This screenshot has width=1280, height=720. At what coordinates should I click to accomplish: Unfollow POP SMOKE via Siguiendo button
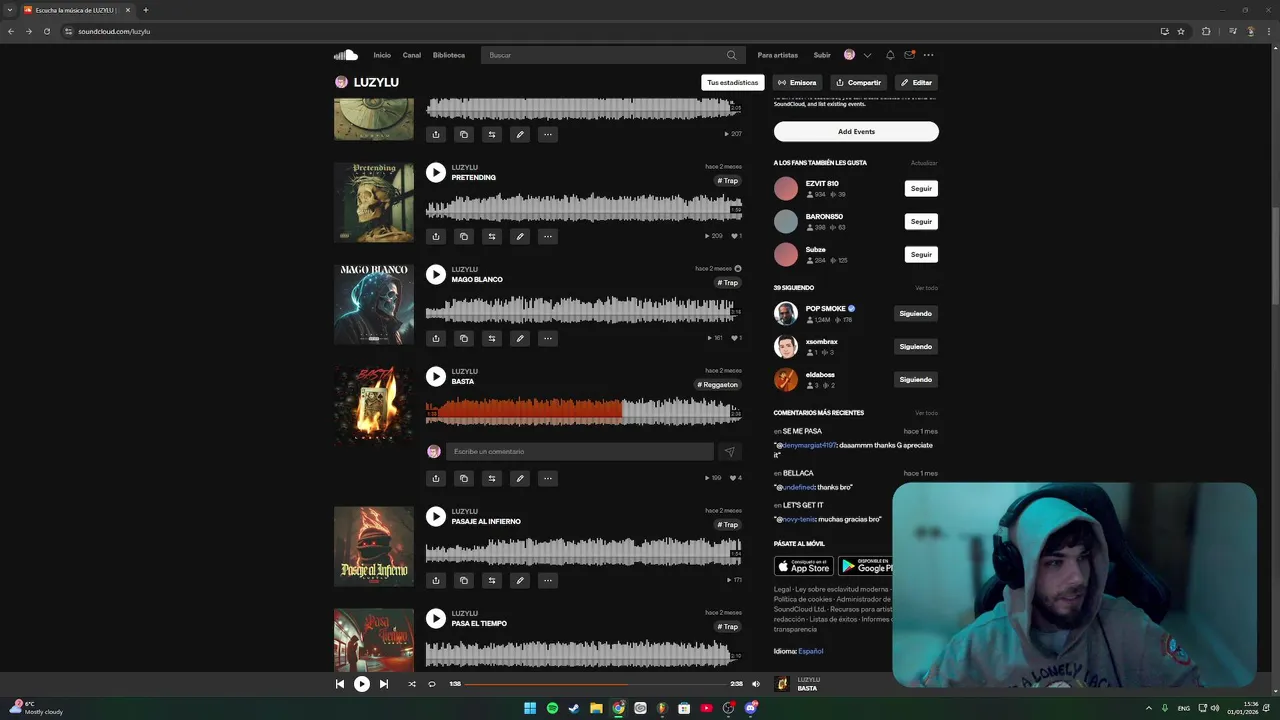click(915, 313)
